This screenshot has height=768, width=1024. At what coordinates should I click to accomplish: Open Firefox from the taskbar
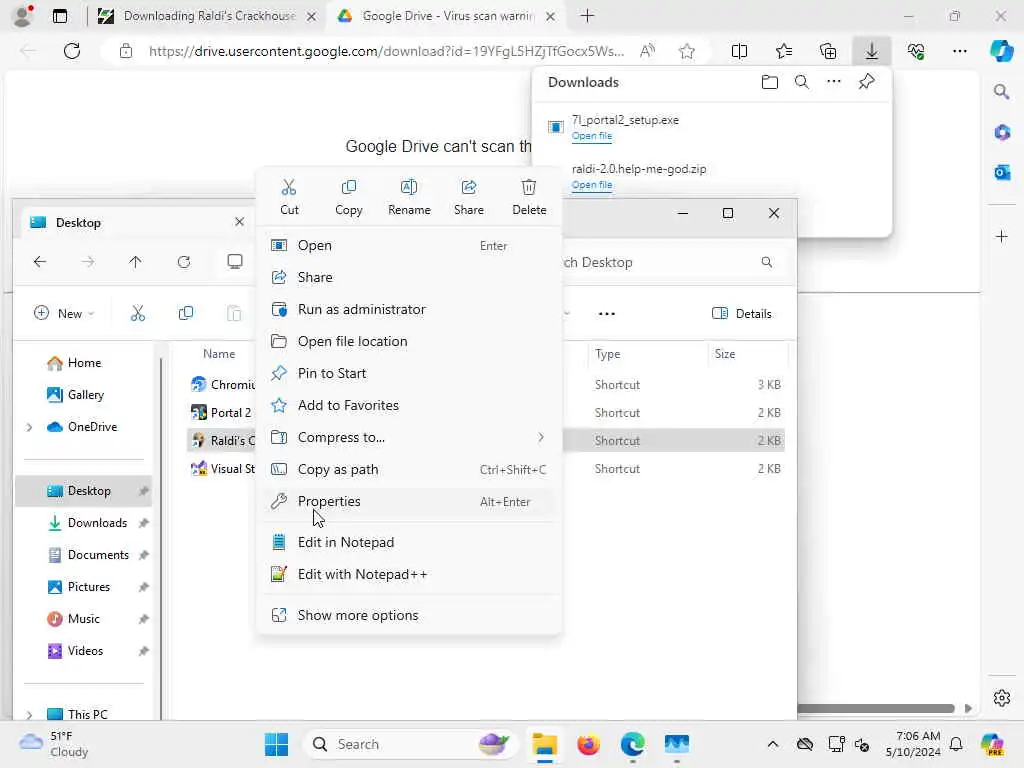pyautogui.click(x=588, y=744)
